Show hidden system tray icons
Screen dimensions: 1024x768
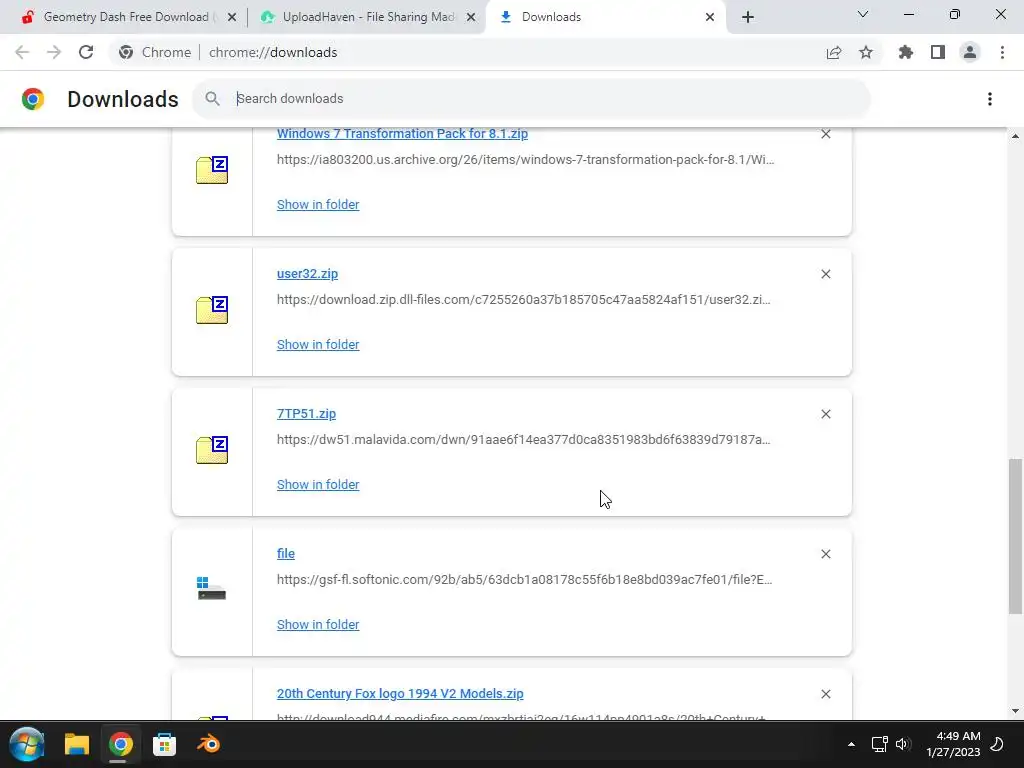(851, 744)
